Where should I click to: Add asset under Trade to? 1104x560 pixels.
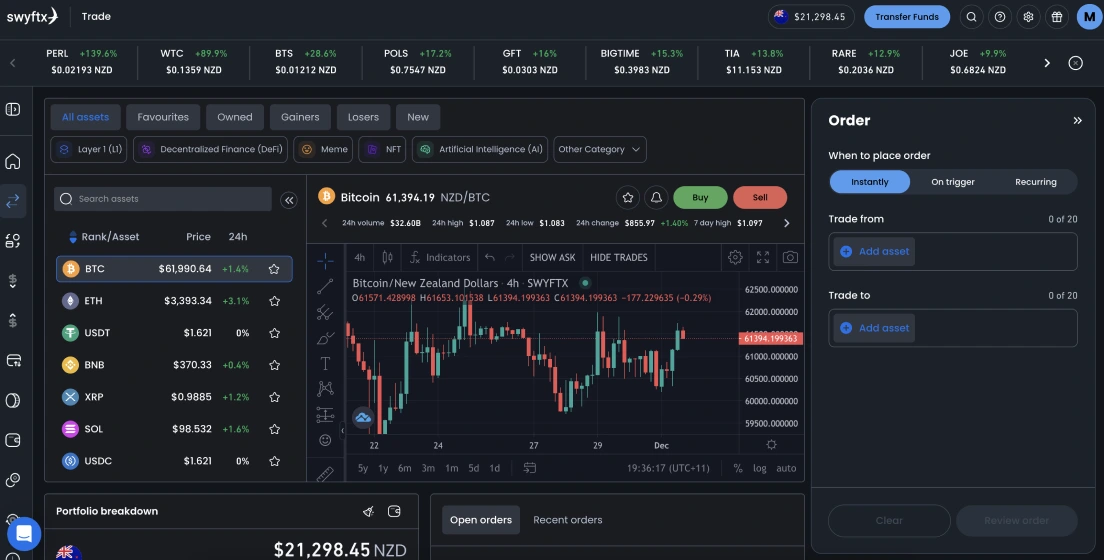874,328
